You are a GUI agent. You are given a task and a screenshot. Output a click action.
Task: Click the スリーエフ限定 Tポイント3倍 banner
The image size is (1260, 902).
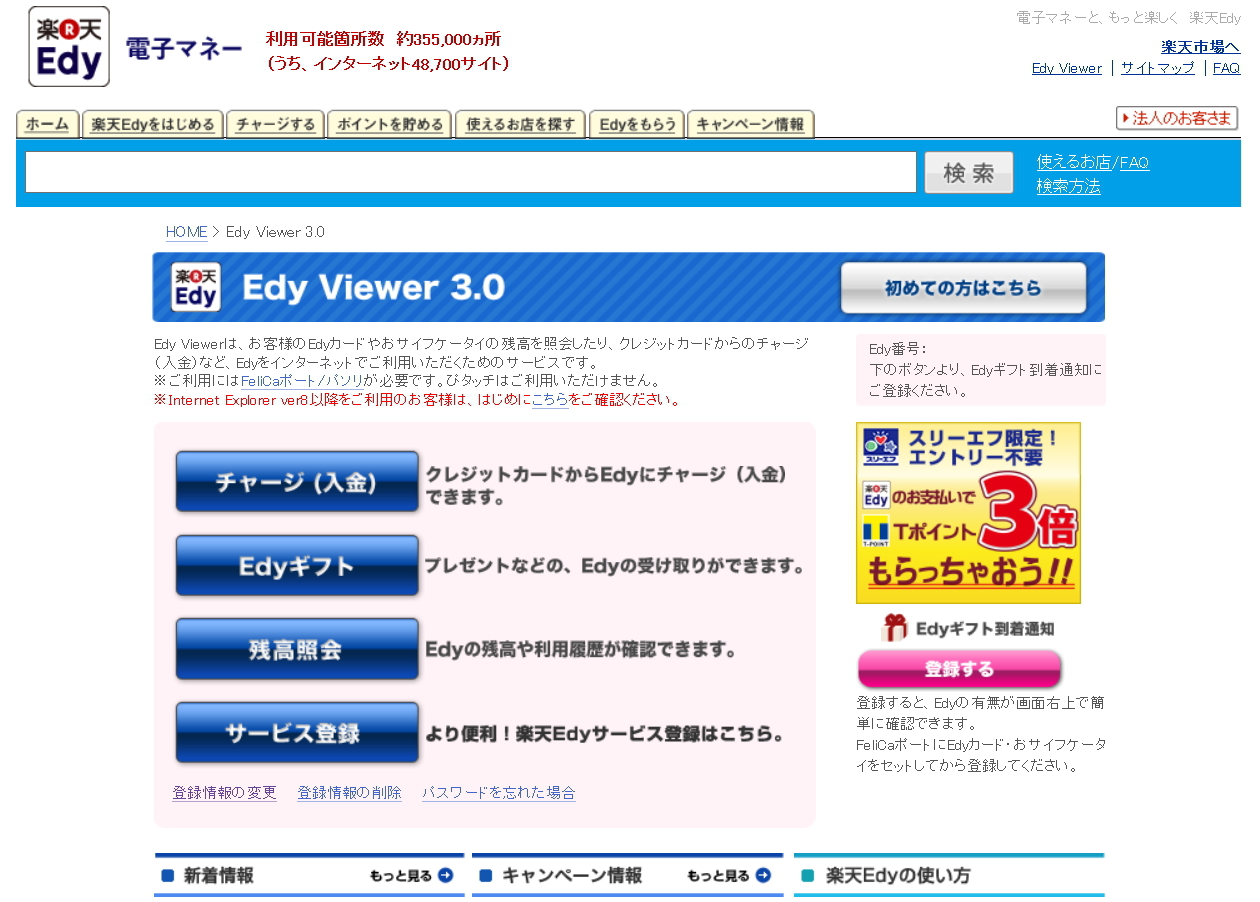click(968, 513)
